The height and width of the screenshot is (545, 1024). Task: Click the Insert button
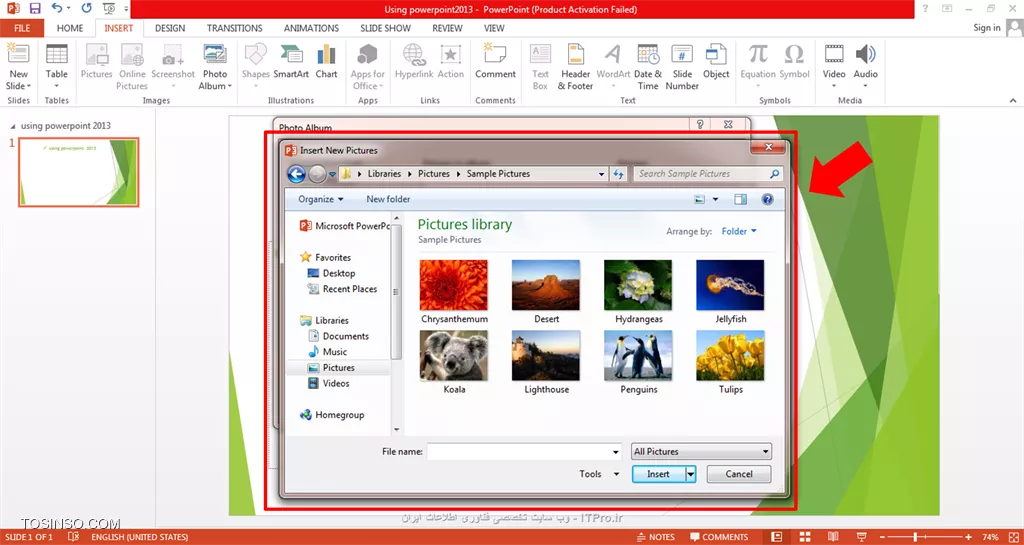(658, 474)
